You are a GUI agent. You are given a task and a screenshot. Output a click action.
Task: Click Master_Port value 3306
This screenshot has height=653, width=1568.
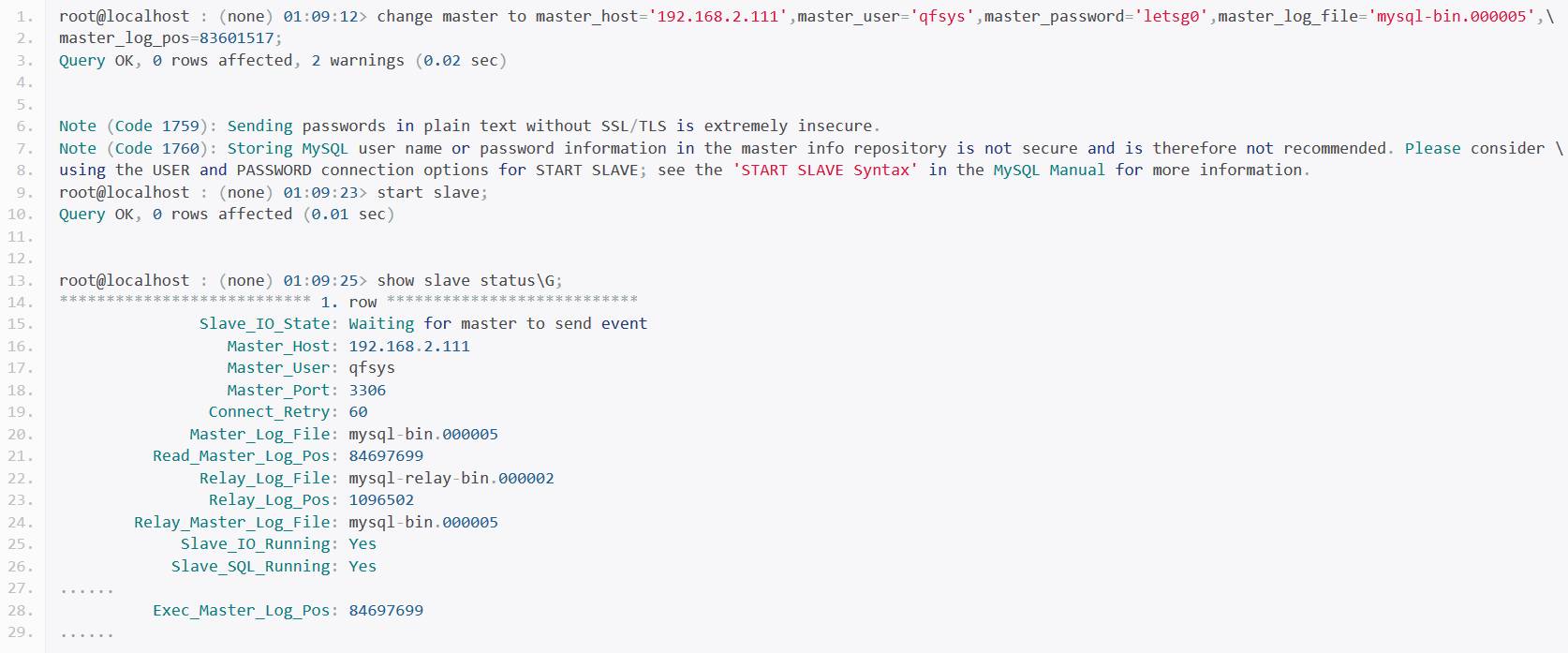tap(367, 390)
